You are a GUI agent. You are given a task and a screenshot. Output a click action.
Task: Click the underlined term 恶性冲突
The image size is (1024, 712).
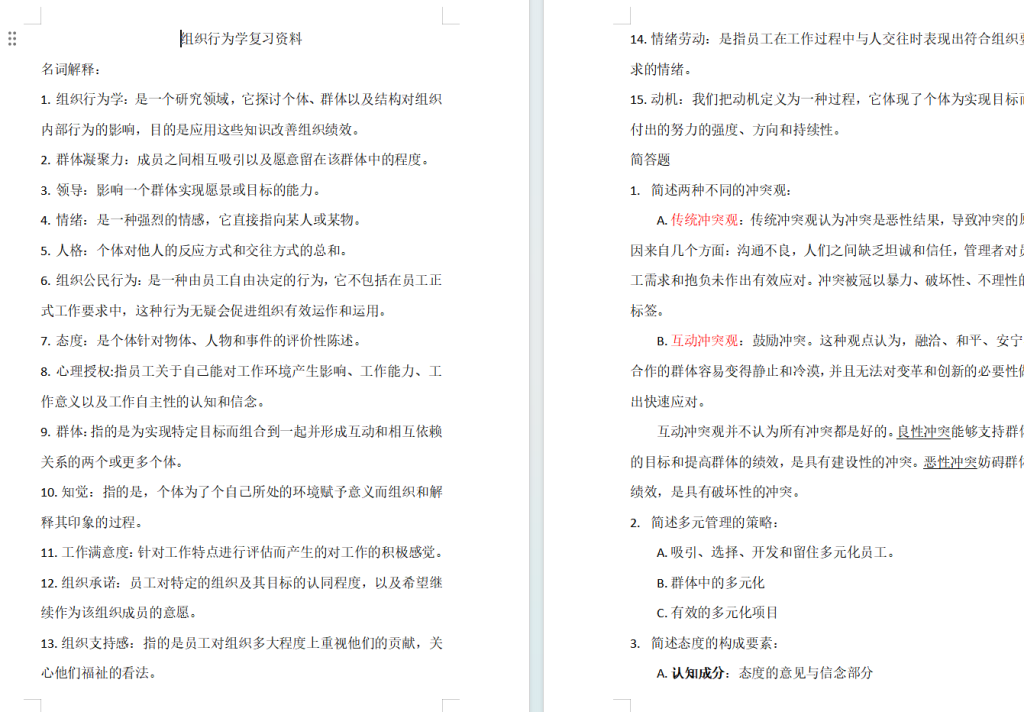[x=950, y=462]
